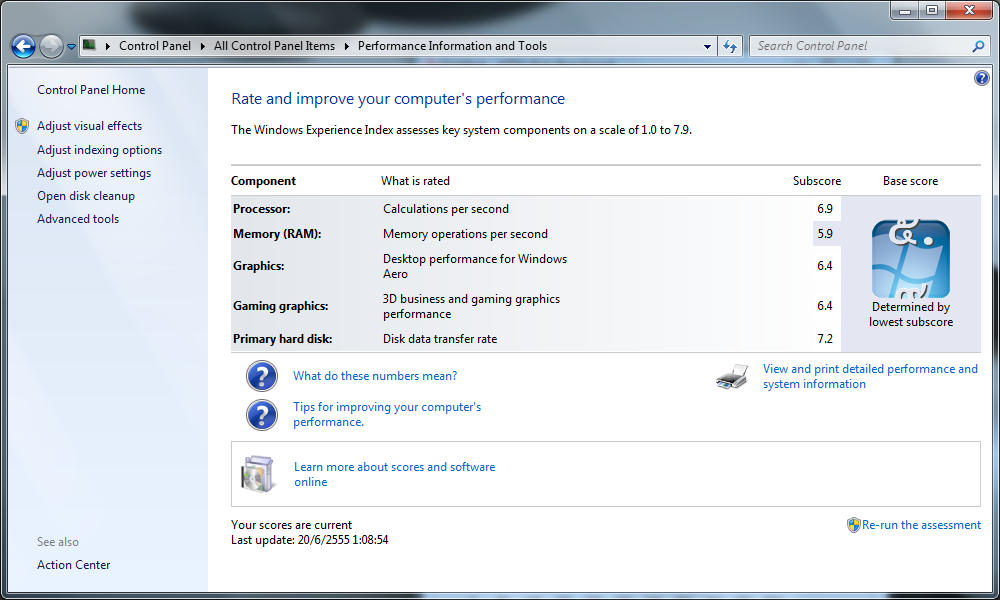
Task: Open Help with the blue question icon
Action: 982,78
